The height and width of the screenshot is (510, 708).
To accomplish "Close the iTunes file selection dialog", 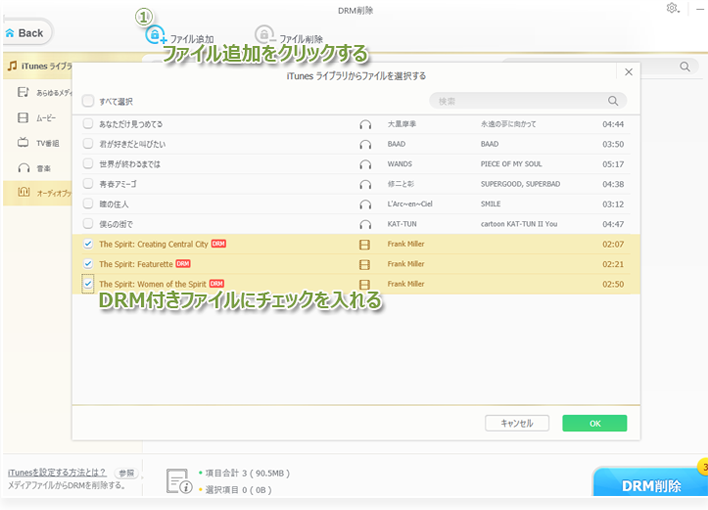I will (627, 72).
